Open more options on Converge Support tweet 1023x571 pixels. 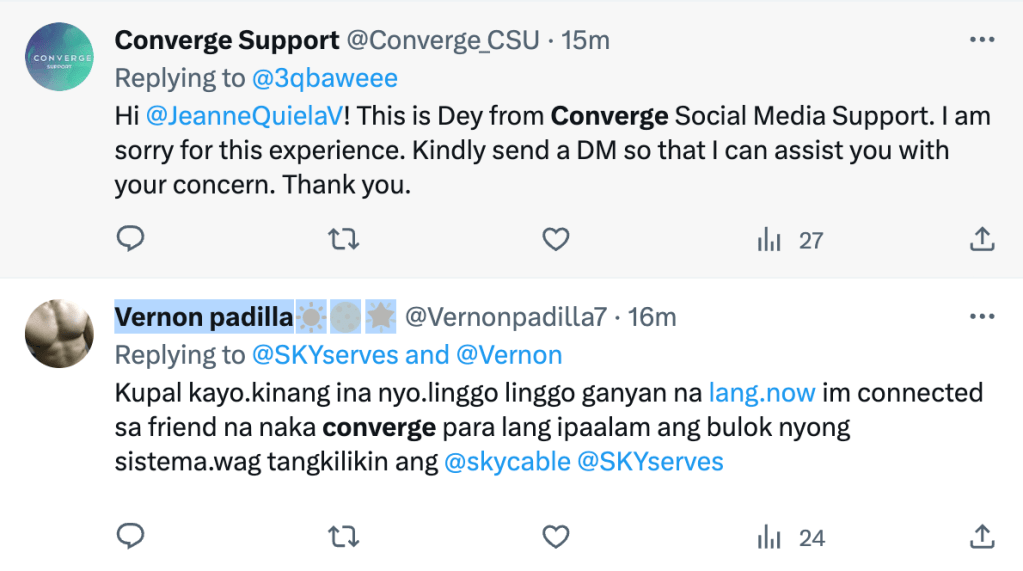982,40
